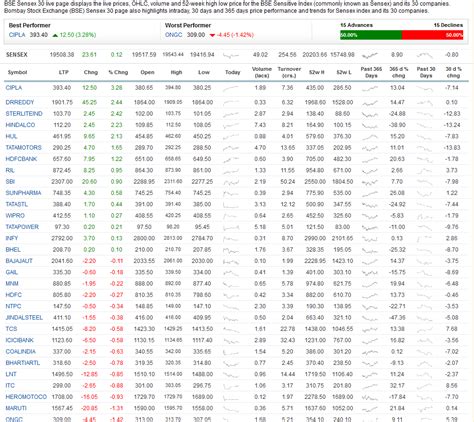Open CIPLA symbol link in table
This screenshot has width=474, height=422.
click(x=14, y=88)
